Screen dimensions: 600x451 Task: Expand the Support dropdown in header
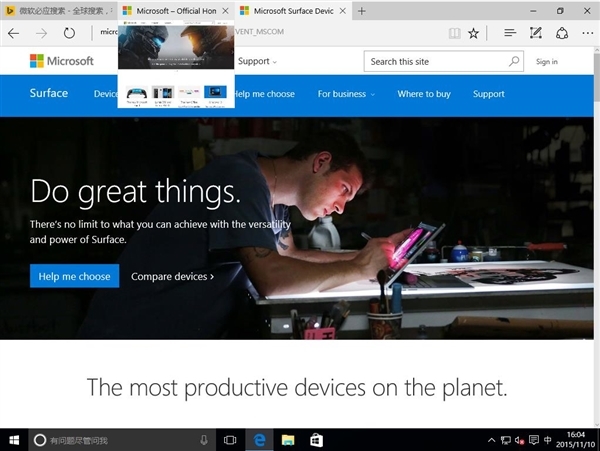point(257,62)
